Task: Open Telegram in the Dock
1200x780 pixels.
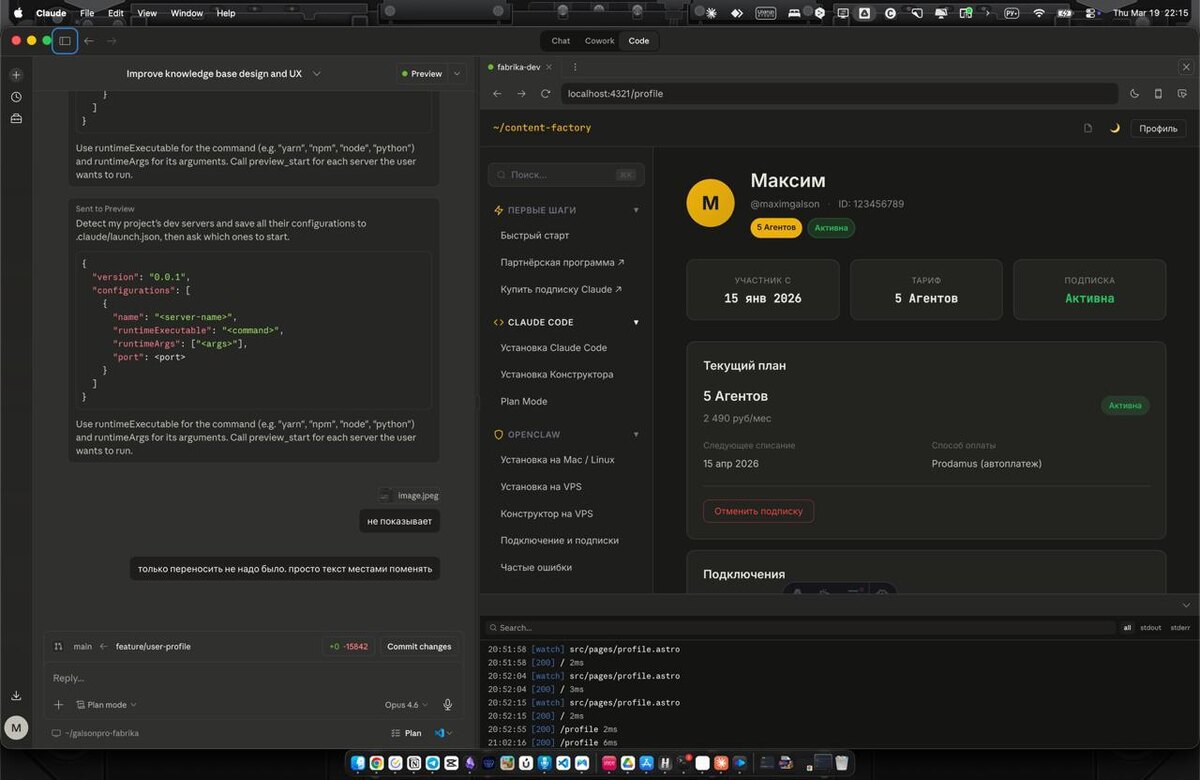Action: point(432,763)
